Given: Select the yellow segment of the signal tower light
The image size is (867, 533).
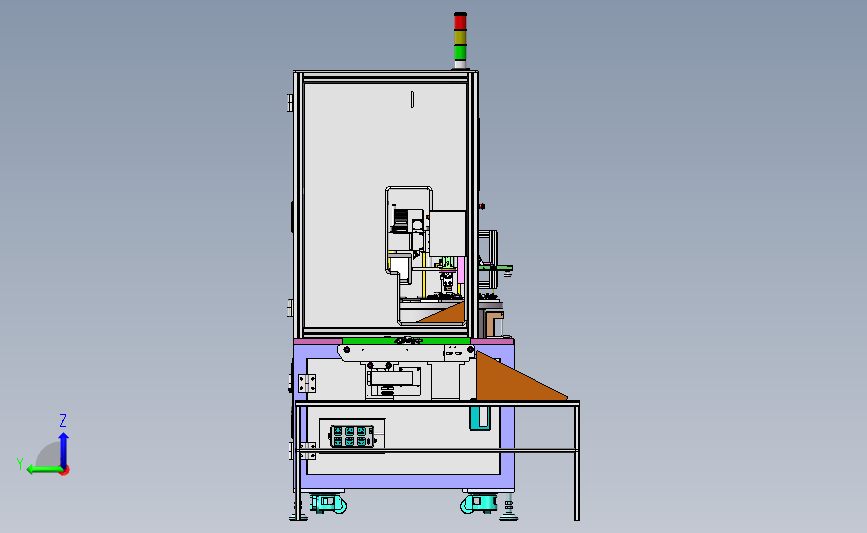Looking at the screenshot, I should tap(460, 38).
